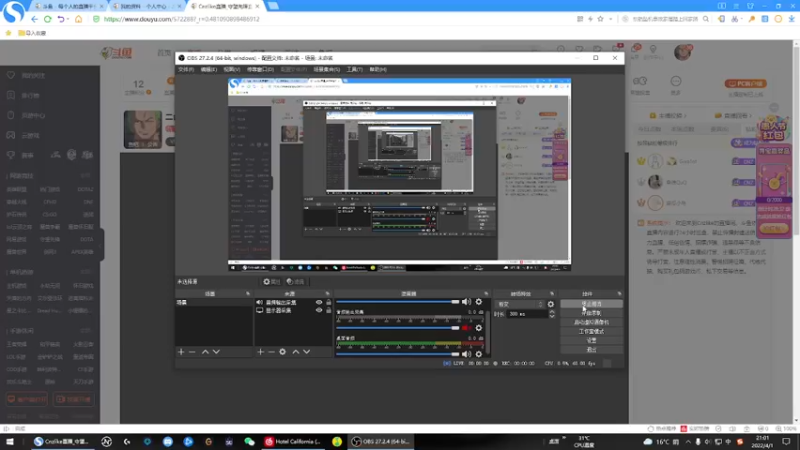Decrease transition duration with down arrow
Image resolution: width=800 pixels, height=450 pixels.
(x=552, y=316)
